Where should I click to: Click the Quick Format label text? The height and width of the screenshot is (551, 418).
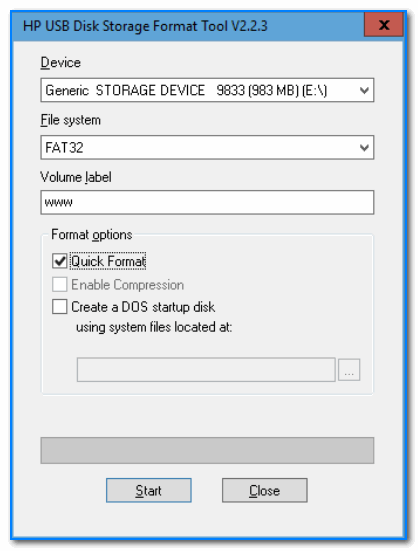(108, 261)
